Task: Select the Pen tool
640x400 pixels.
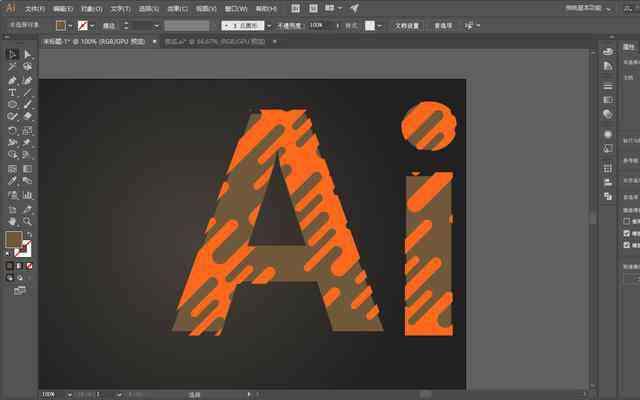Action: [12, 80]
